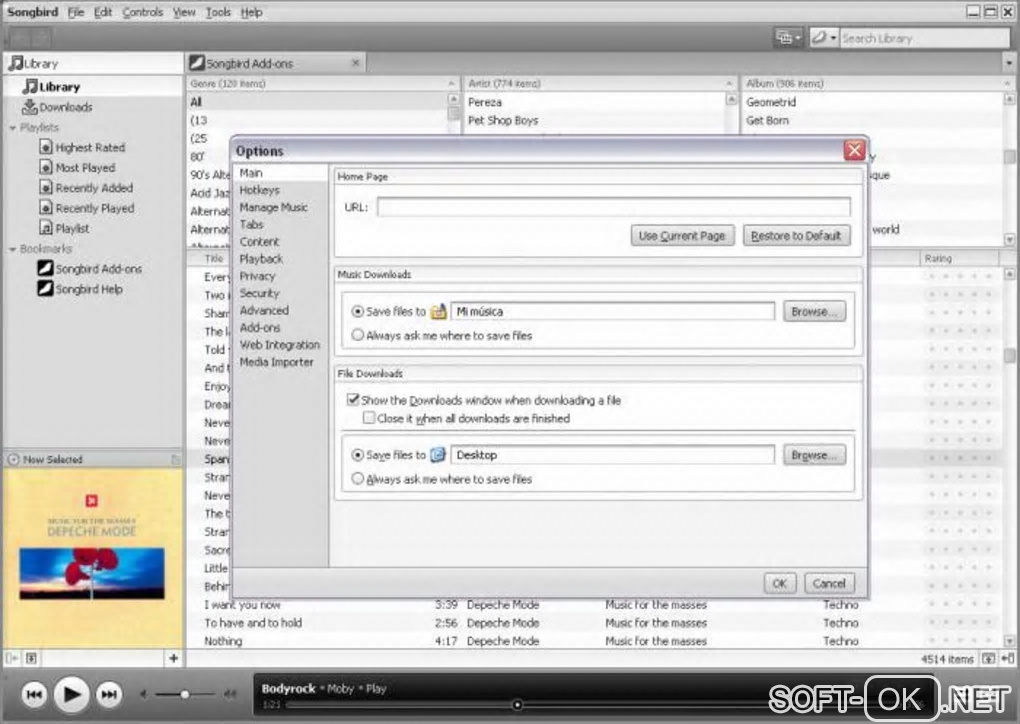This screenshot has width=1020, height=724.
Task: Open Songbird Add-ons bookmark in sidebar
Action: [x=90, y=269]
